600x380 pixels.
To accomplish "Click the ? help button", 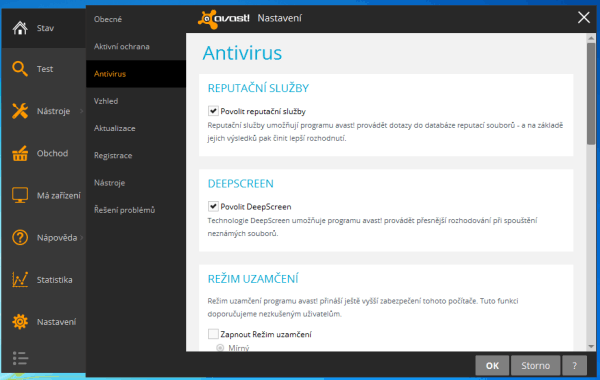I will [x=574, y=365].
